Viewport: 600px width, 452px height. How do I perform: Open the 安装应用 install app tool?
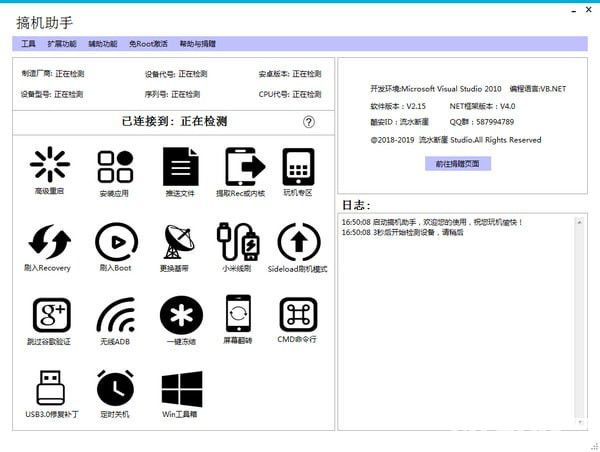click(x=115, y=166)
